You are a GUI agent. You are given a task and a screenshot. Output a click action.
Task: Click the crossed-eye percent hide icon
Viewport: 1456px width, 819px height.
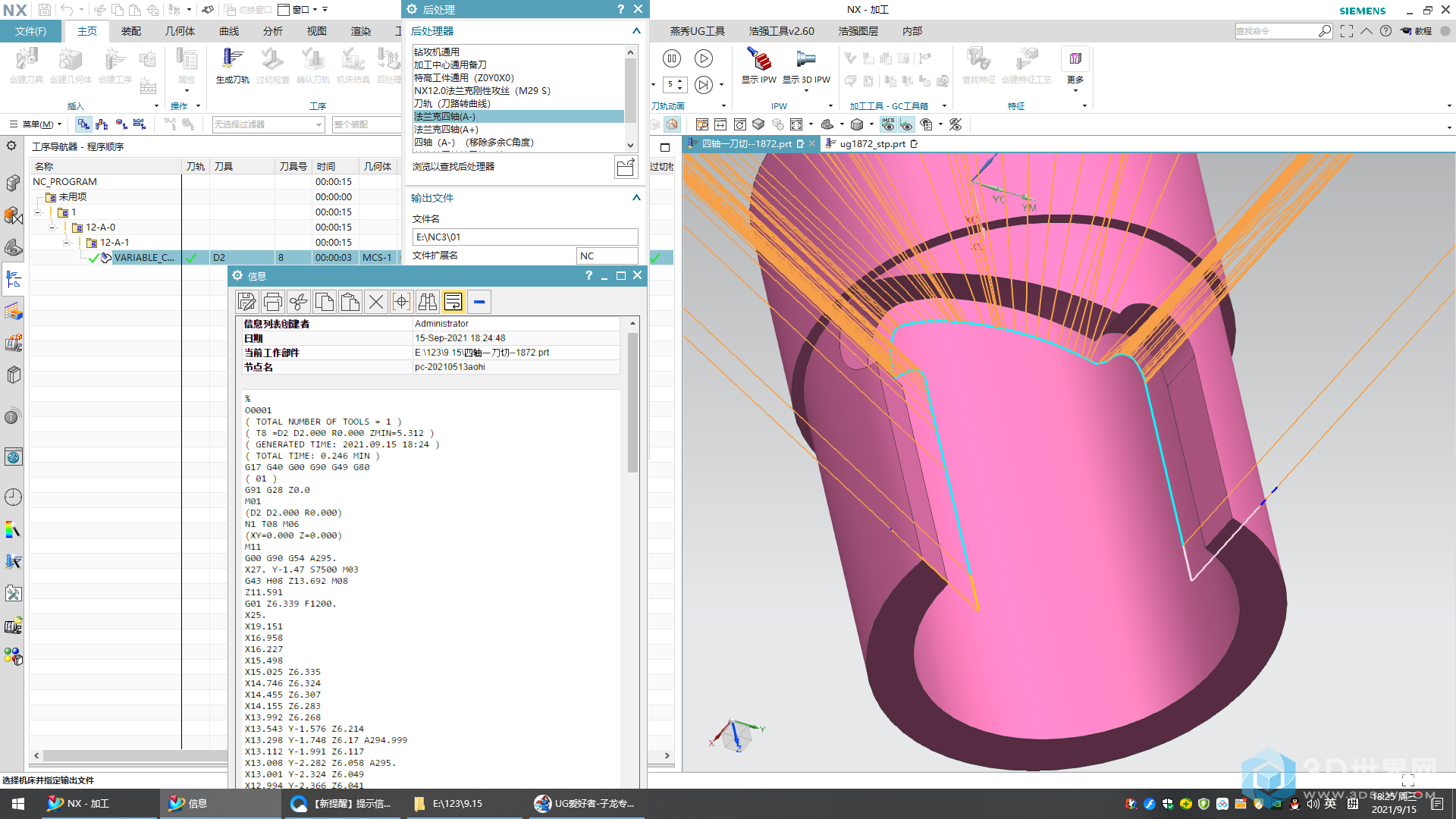tap(955, 124)
